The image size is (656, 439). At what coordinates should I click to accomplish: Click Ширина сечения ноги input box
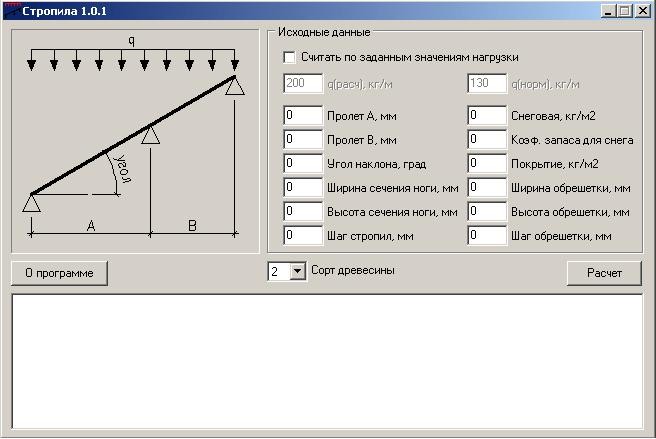[303, 187]
